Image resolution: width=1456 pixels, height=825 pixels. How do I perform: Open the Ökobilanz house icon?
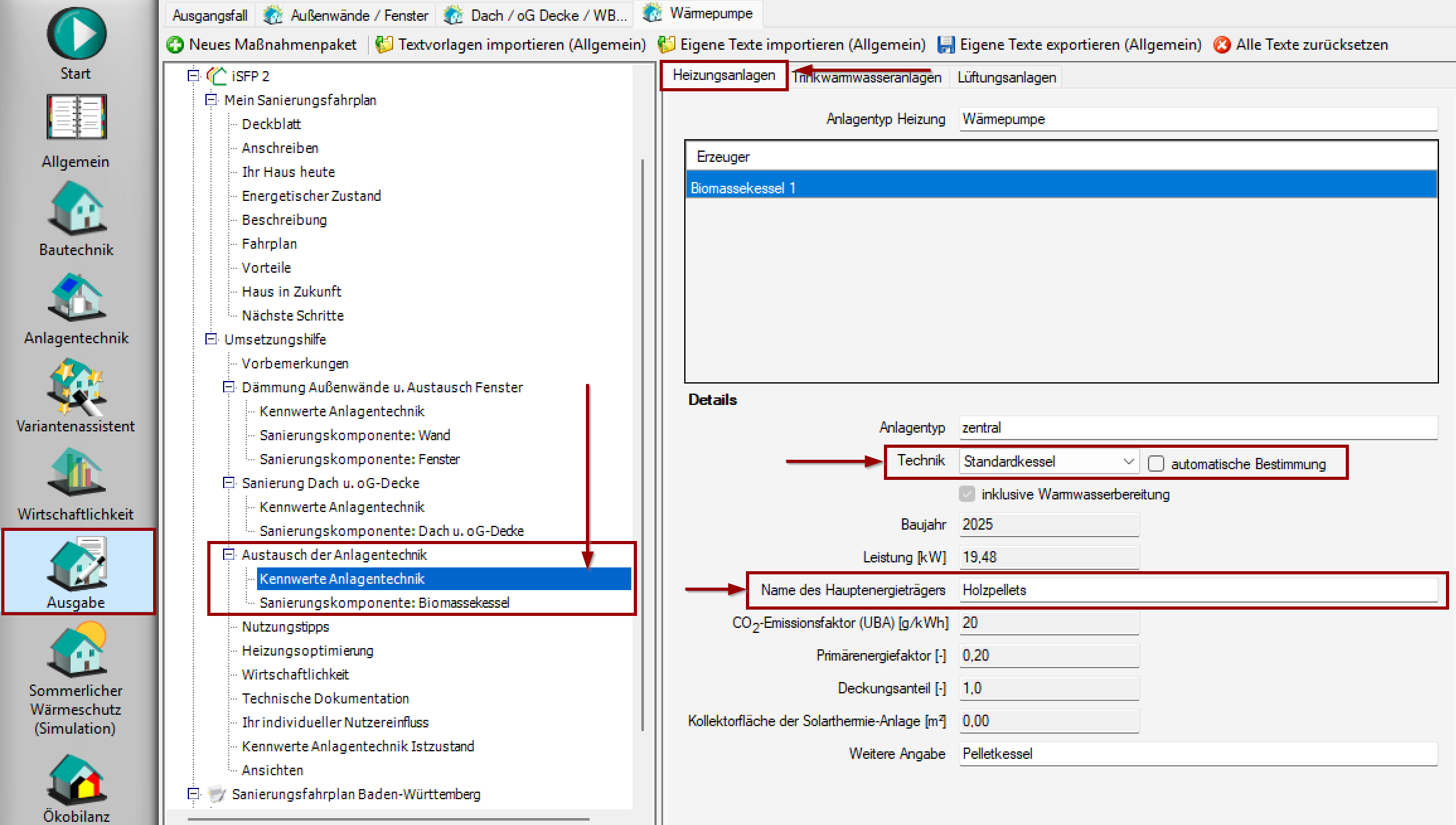pyautogui.click(x=76, y=780)
